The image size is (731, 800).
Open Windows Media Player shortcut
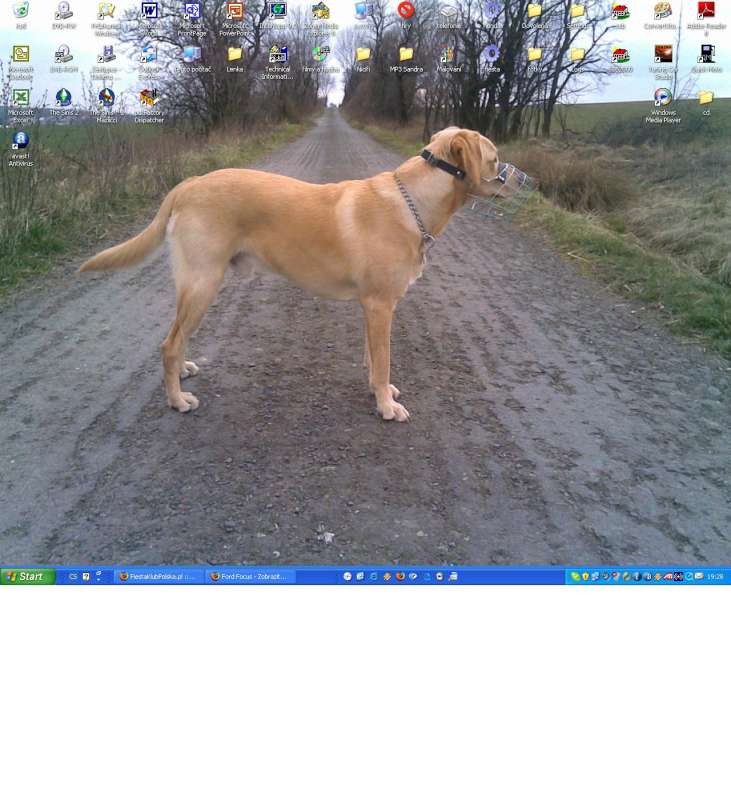point(663,98)
